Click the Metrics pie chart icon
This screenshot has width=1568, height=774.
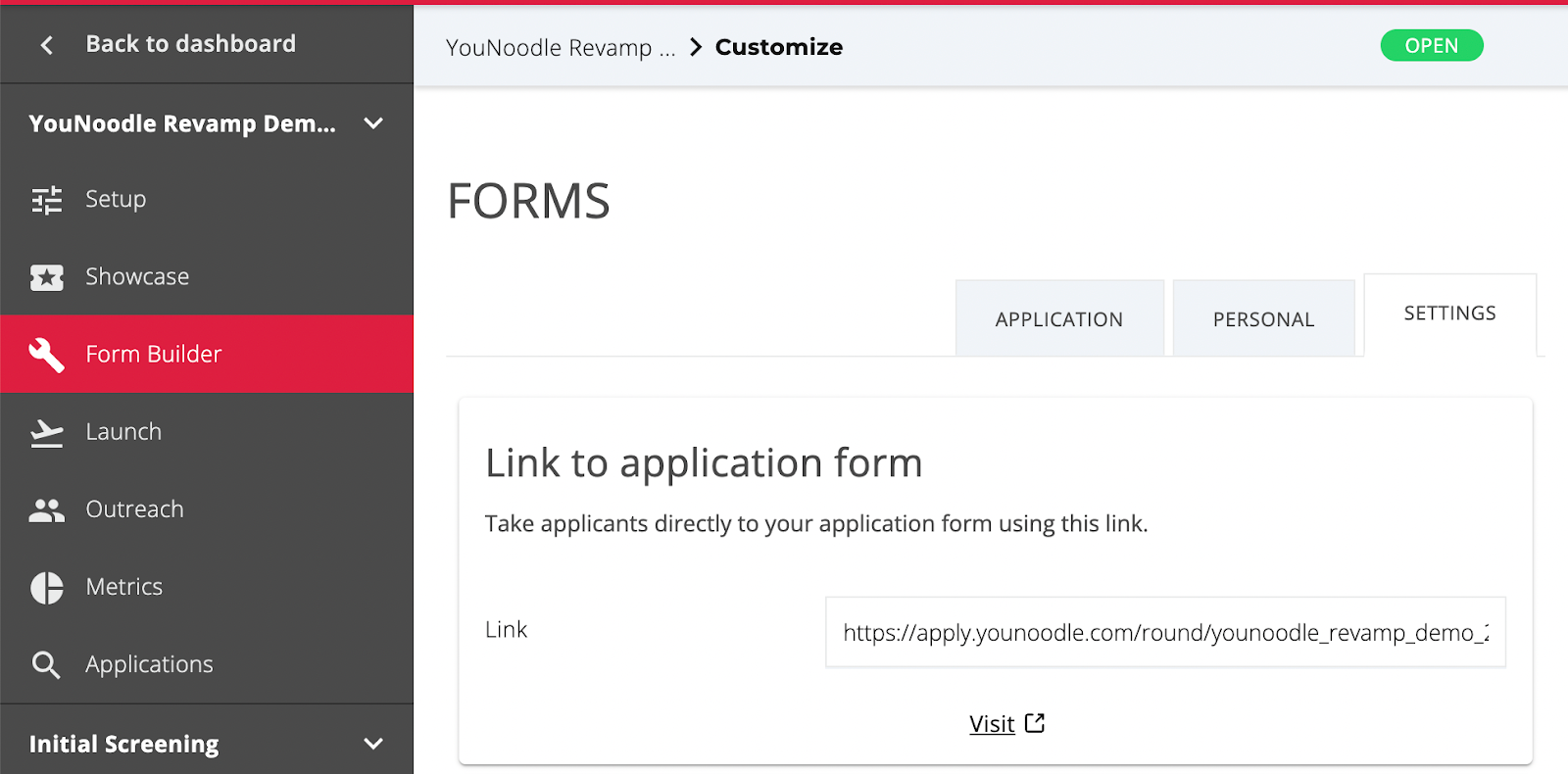tap(46, 587)
